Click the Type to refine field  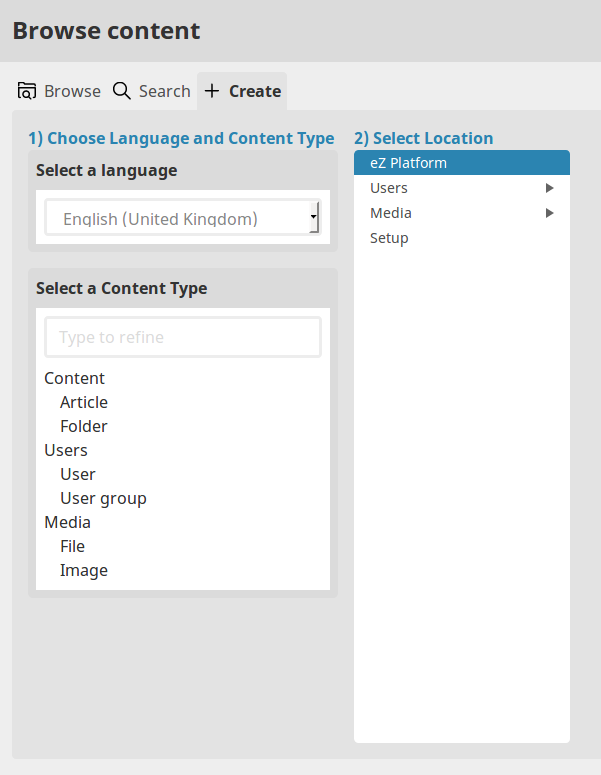tap(183, 337)
